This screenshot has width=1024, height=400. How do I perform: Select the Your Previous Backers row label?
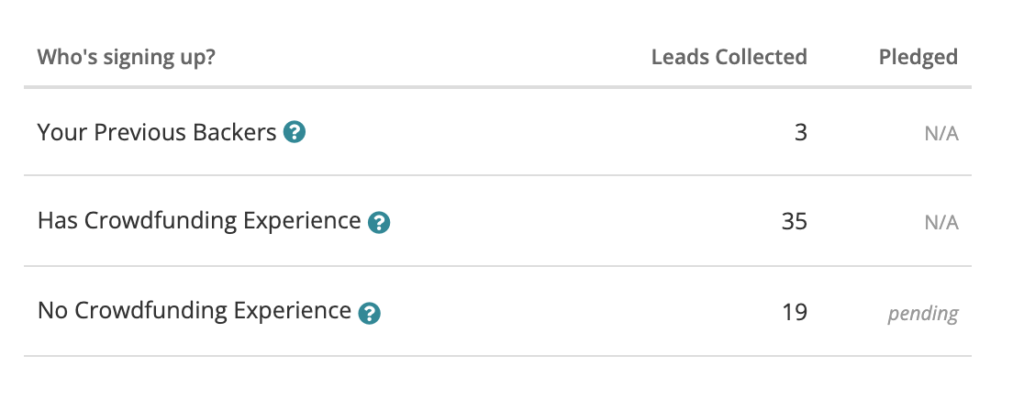[157, 133]
